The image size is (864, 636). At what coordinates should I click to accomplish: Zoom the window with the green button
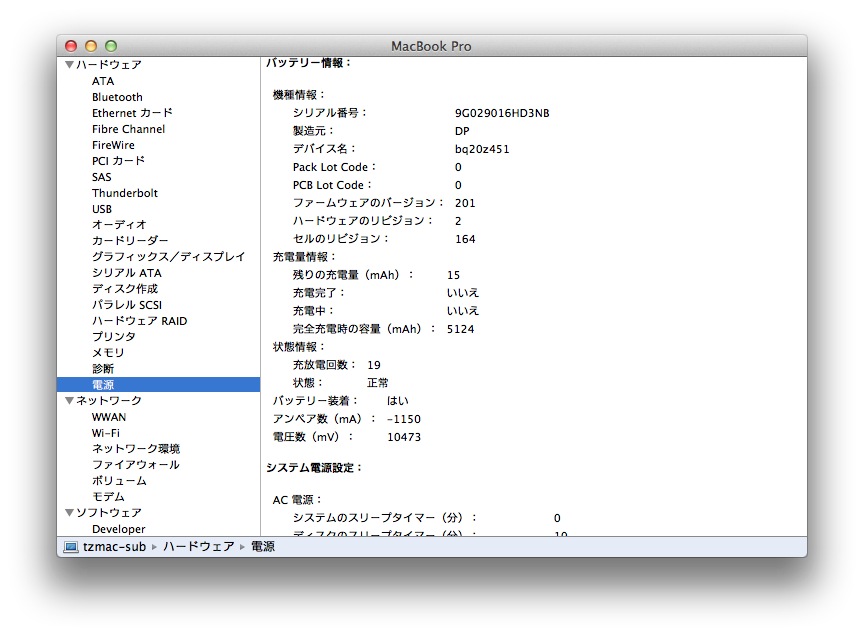(111, 46)
